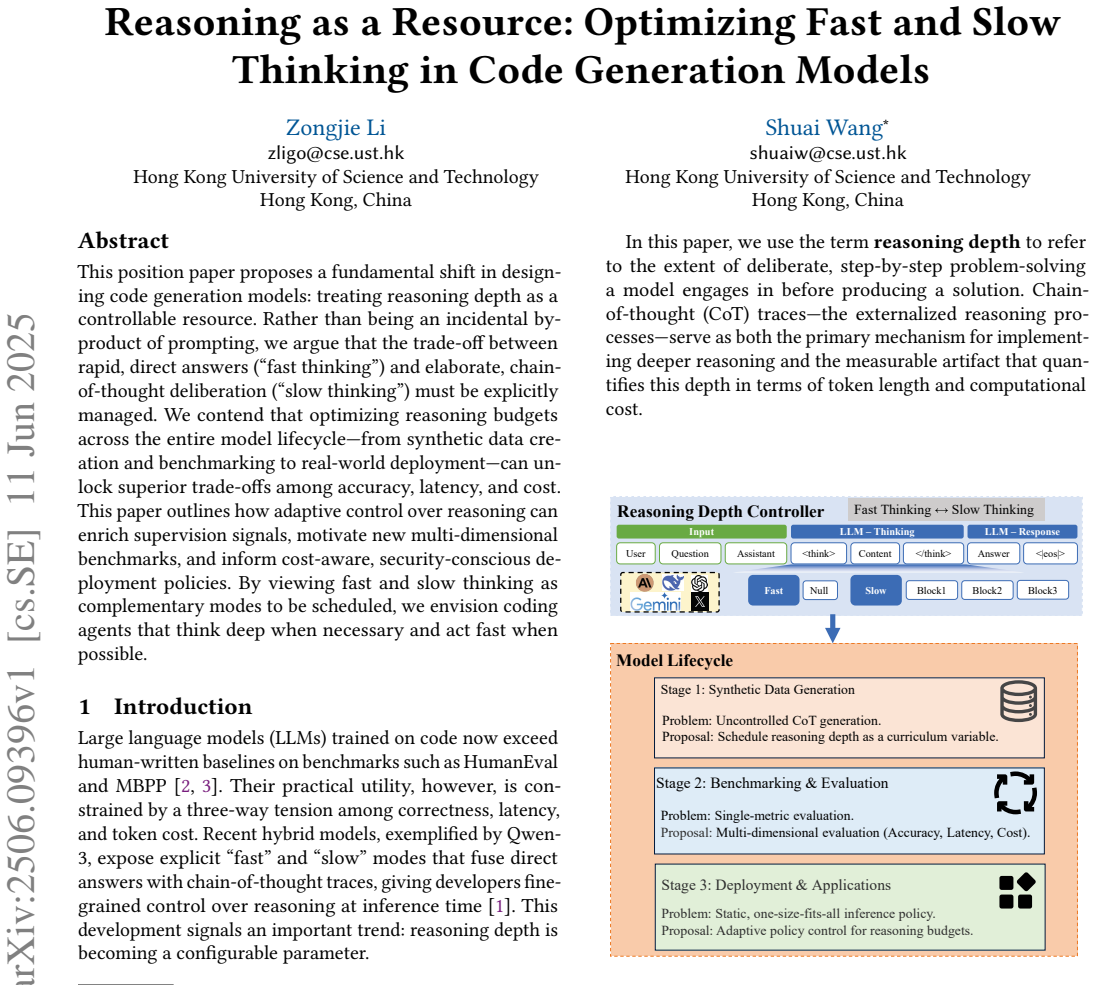Click the Stage 1: Synthetic Data Generation title
1095x985 pixels.
tap(758, 690)
